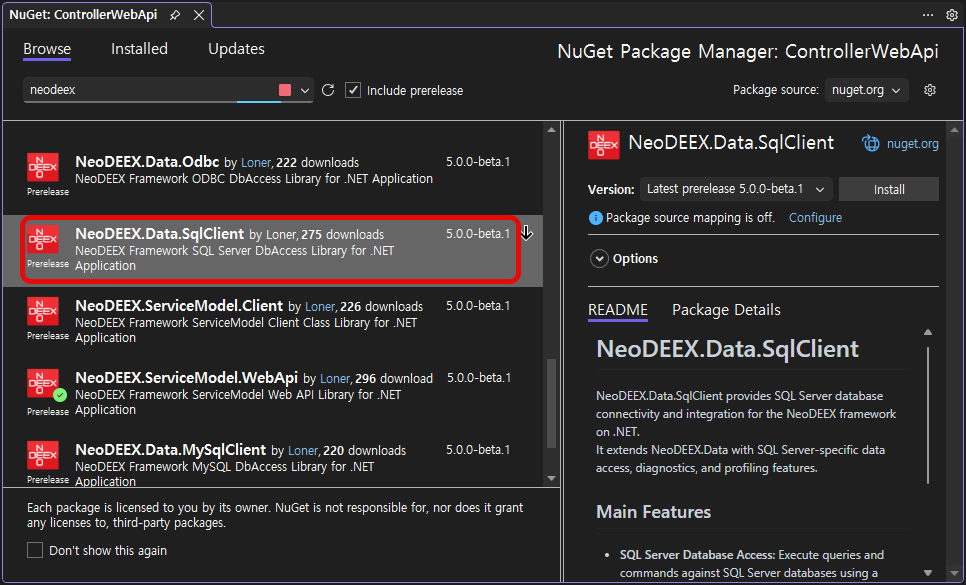Click the Package source mapping is off text
Image resolution: width=966 pixels, height=585 pixels.
pyautogui.click(x=690, y=217)
